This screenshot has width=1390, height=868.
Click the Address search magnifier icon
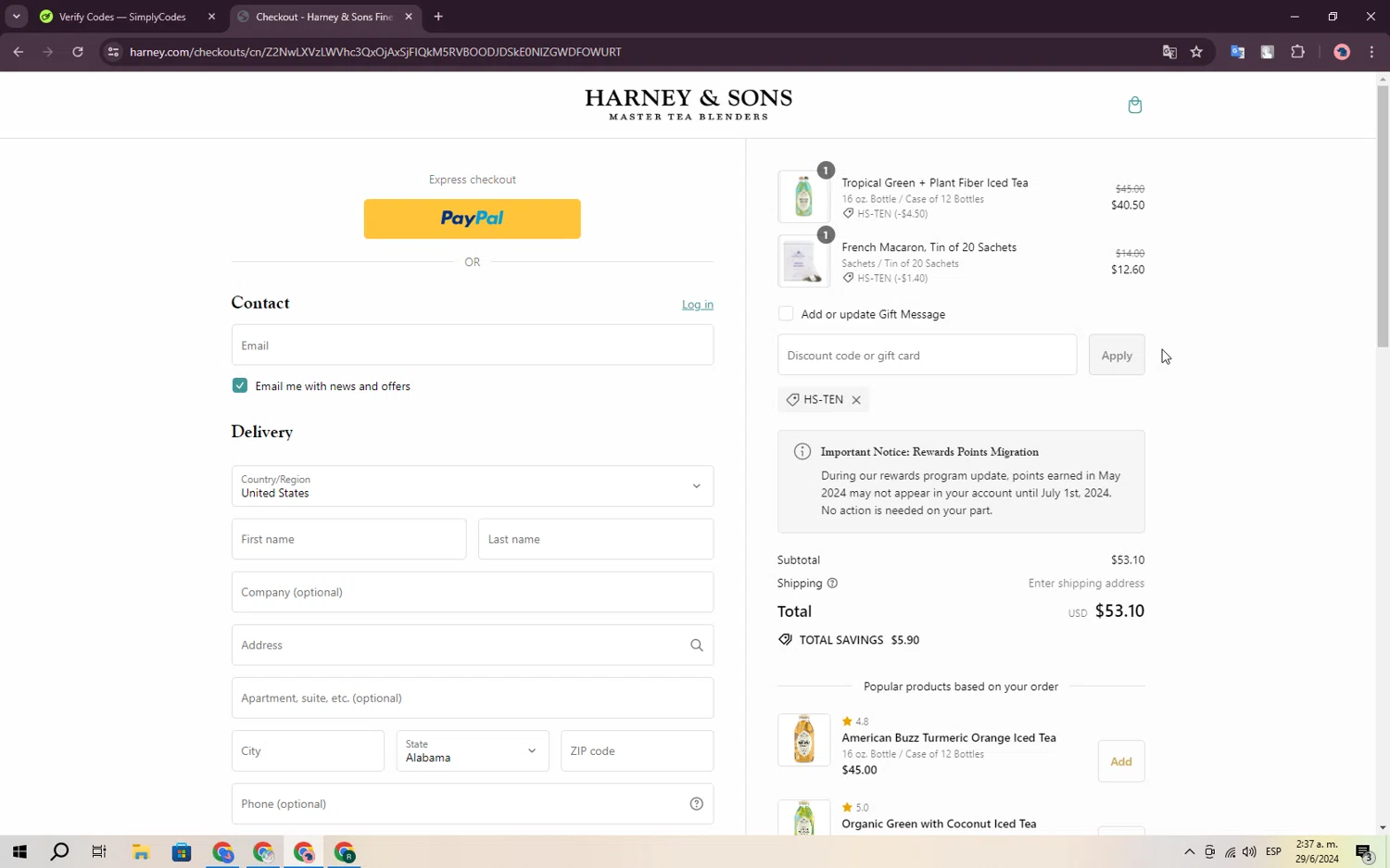click(x=696, y=646)
